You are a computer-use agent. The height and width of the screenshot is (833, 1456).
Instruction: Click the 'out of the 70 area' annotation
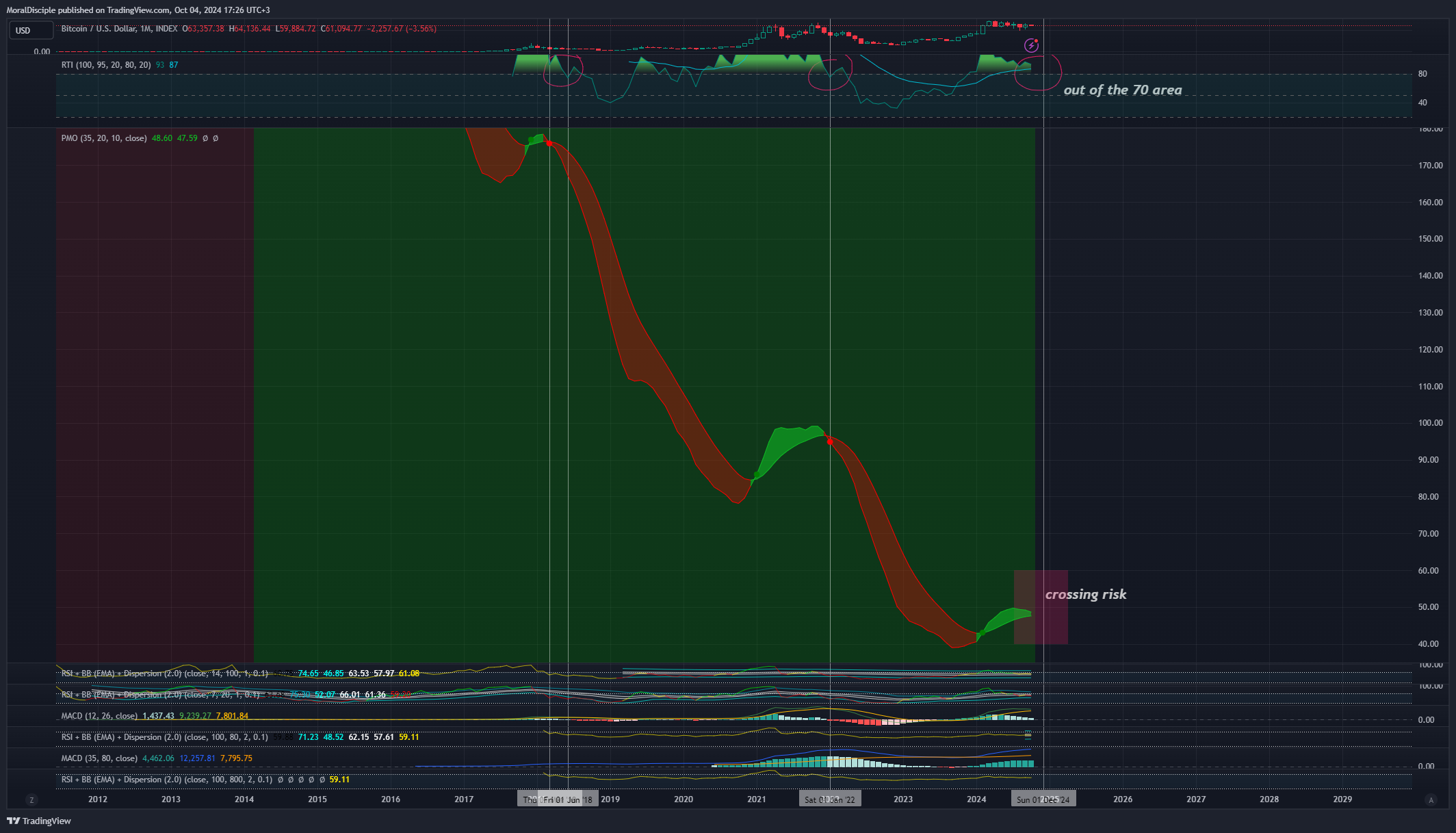(x=1123, y=90)
